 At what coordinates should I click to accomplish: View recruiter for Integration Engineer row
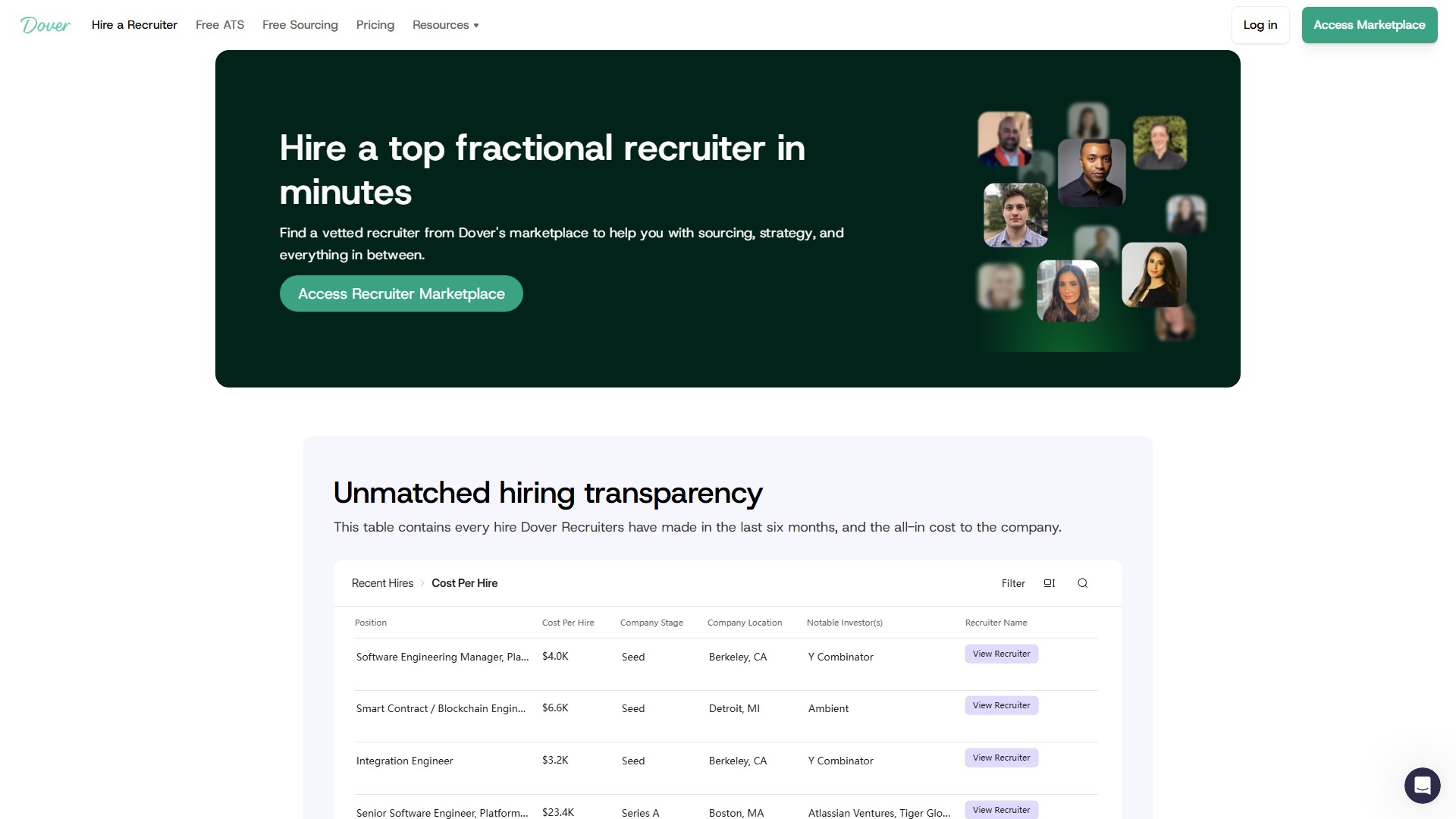(x=1001, y=758)
